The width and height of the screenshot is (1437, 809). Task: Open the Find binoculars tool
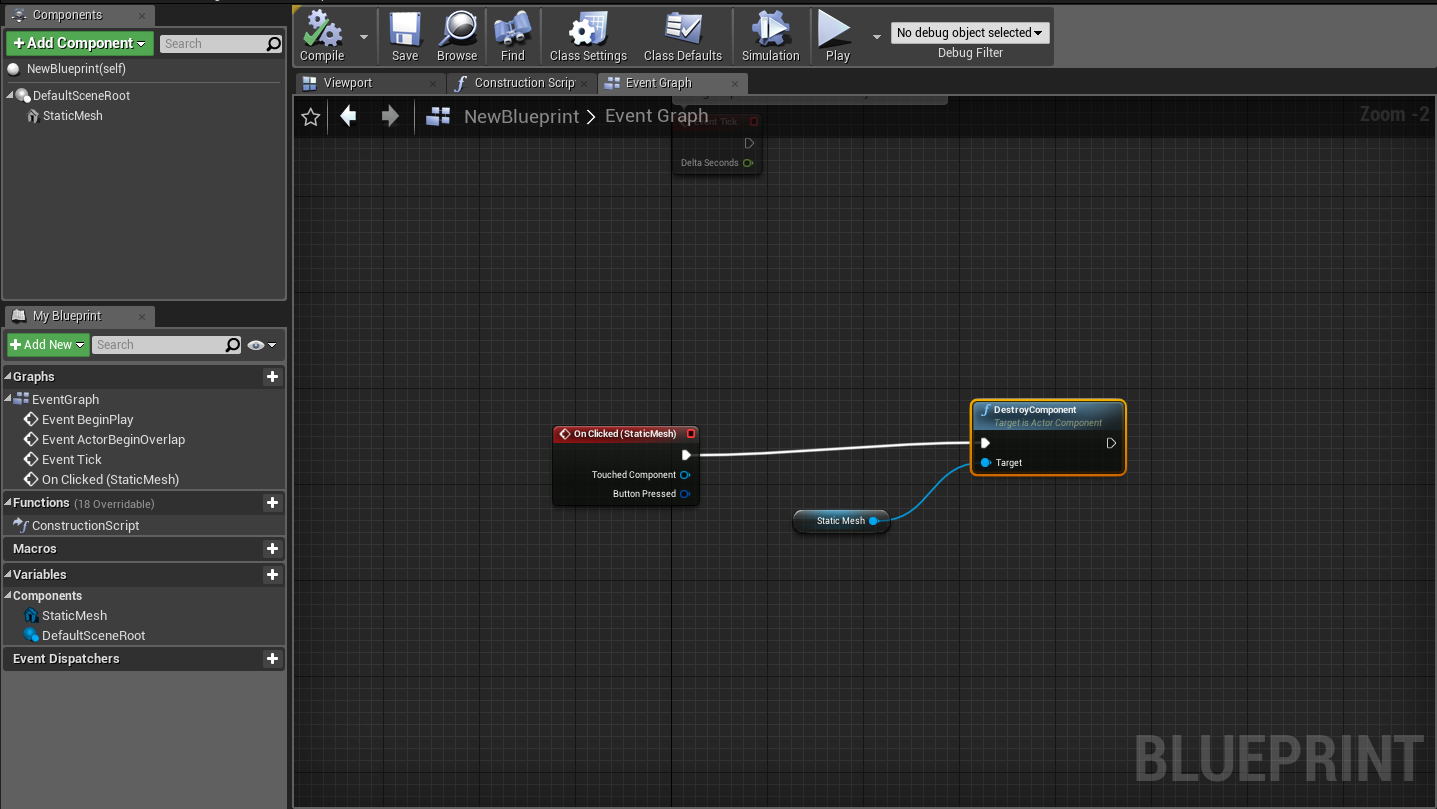pyautogui.click(x=513, y=37)
